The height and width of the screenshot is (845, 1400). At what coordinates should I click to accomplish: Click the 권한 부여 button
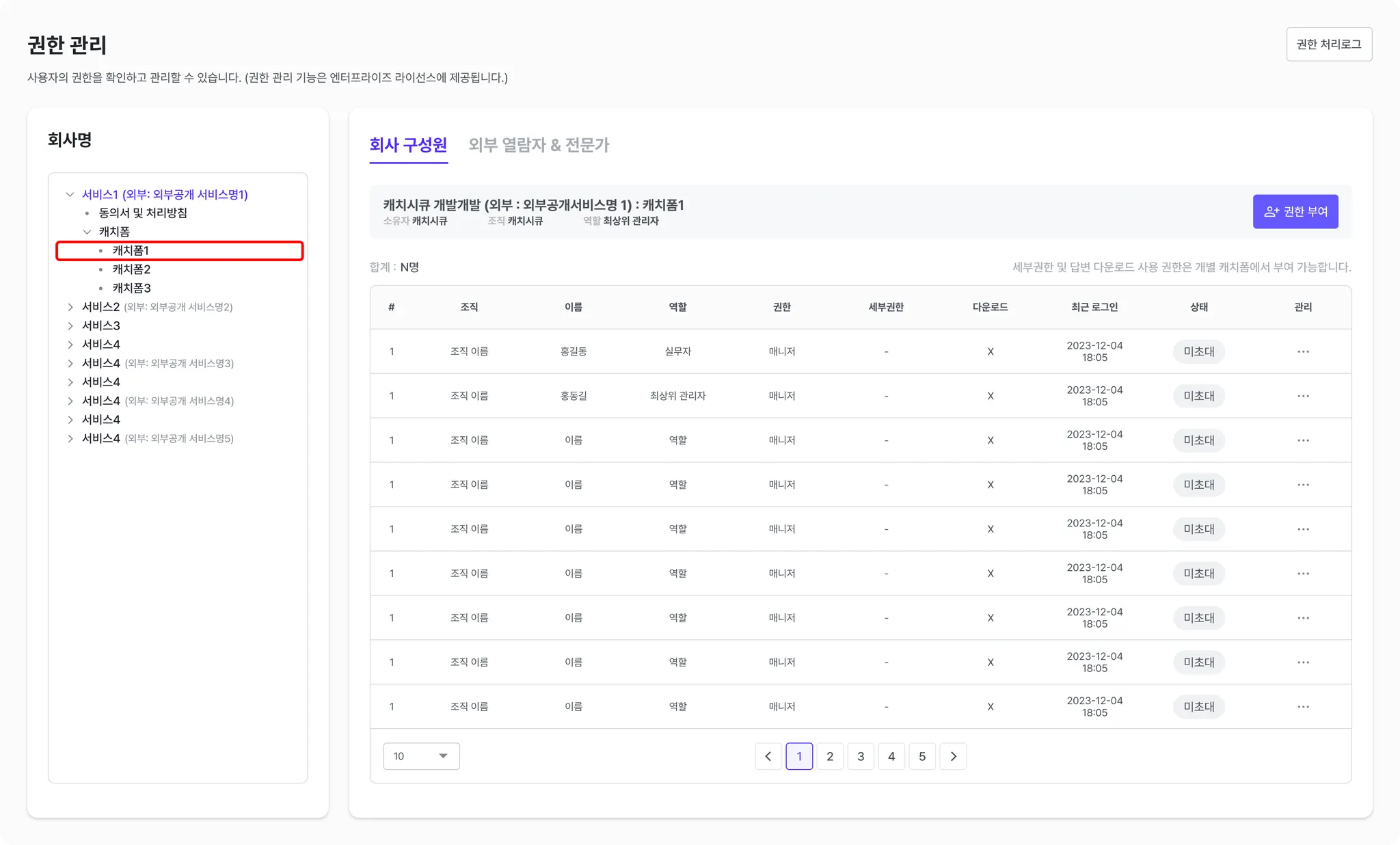1295,211
